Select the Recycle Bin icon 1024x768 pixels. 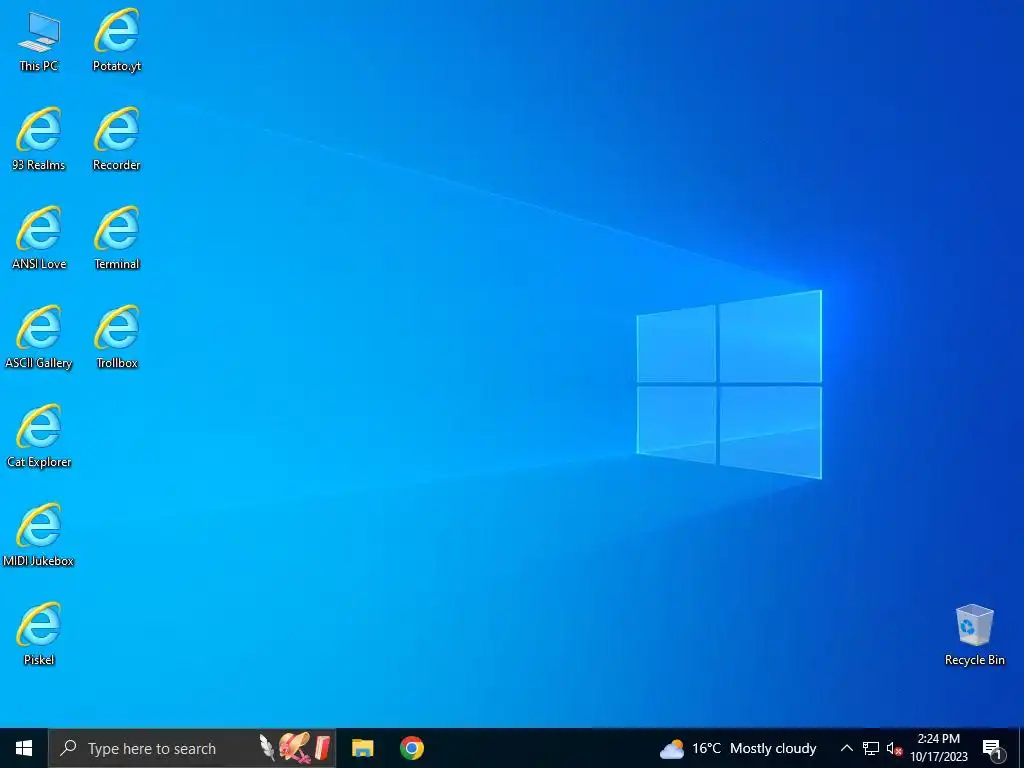coord(974,635)
